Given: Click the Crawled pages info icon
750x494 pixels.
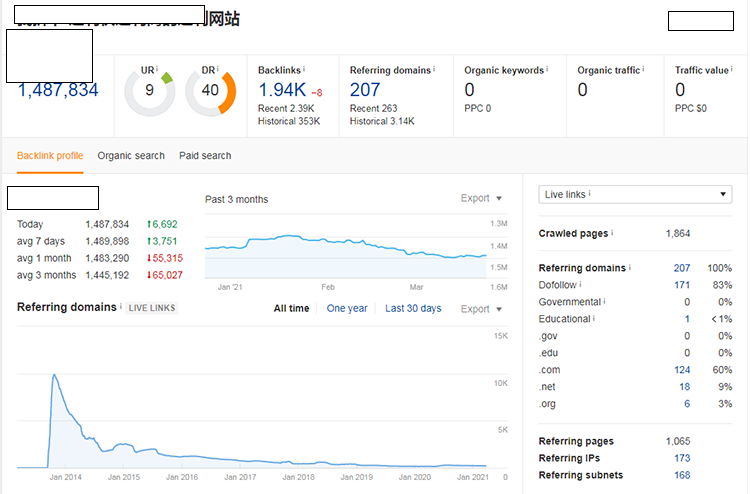Looking at the screenshot, I should [612, 233].
